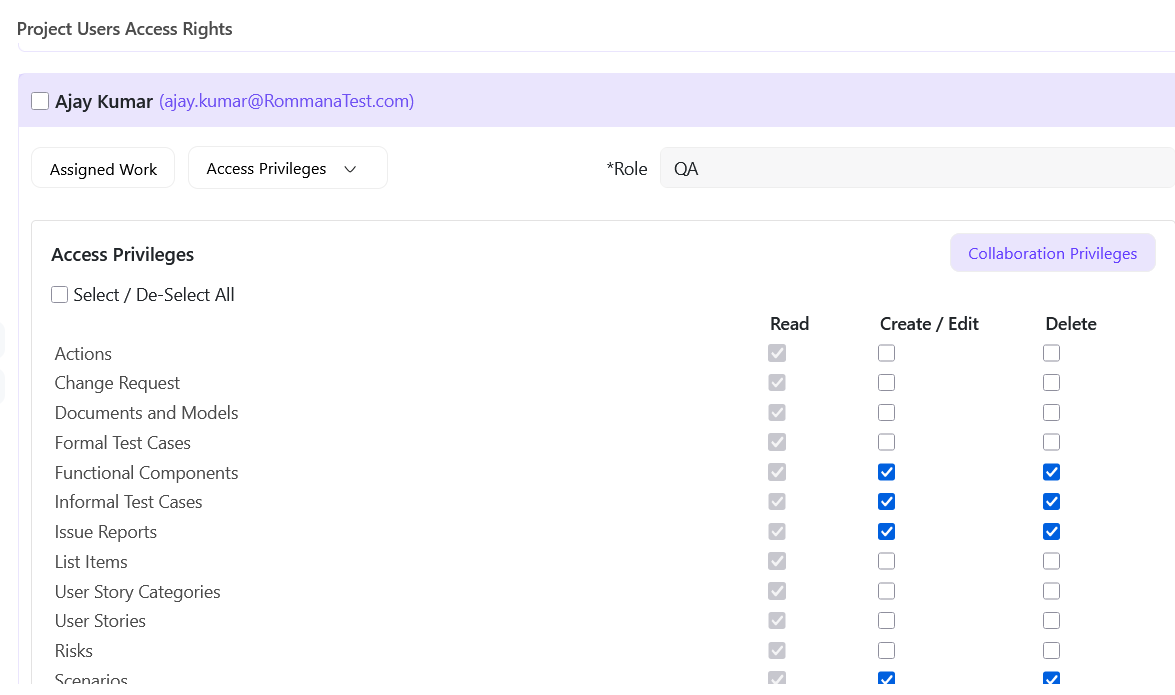Uncheck Delete for Informal Test Cases

point(1051,501)
